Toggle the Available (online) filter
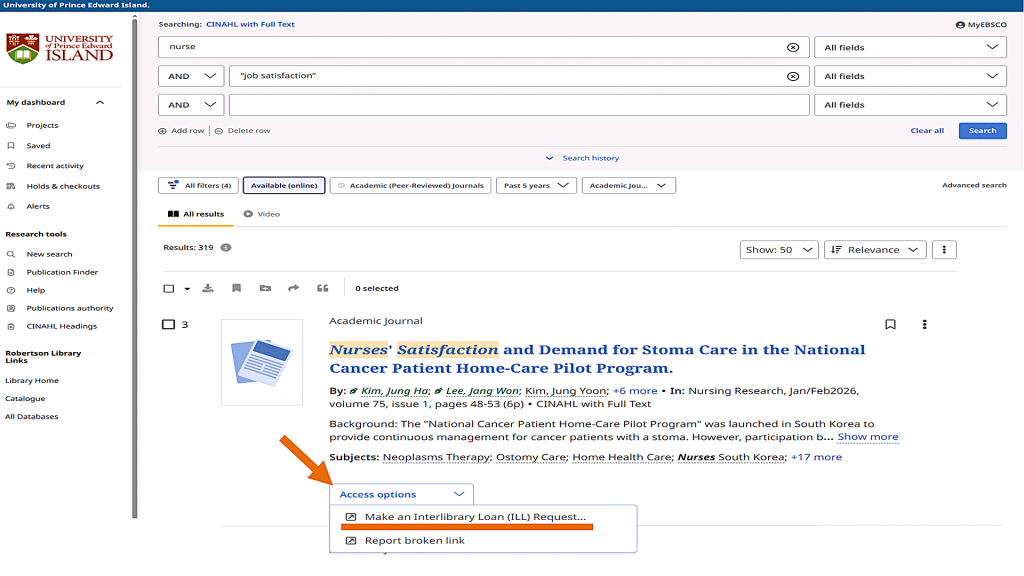Image resolution: width=1024 pixels, height=576 pixels. [284, 185]
